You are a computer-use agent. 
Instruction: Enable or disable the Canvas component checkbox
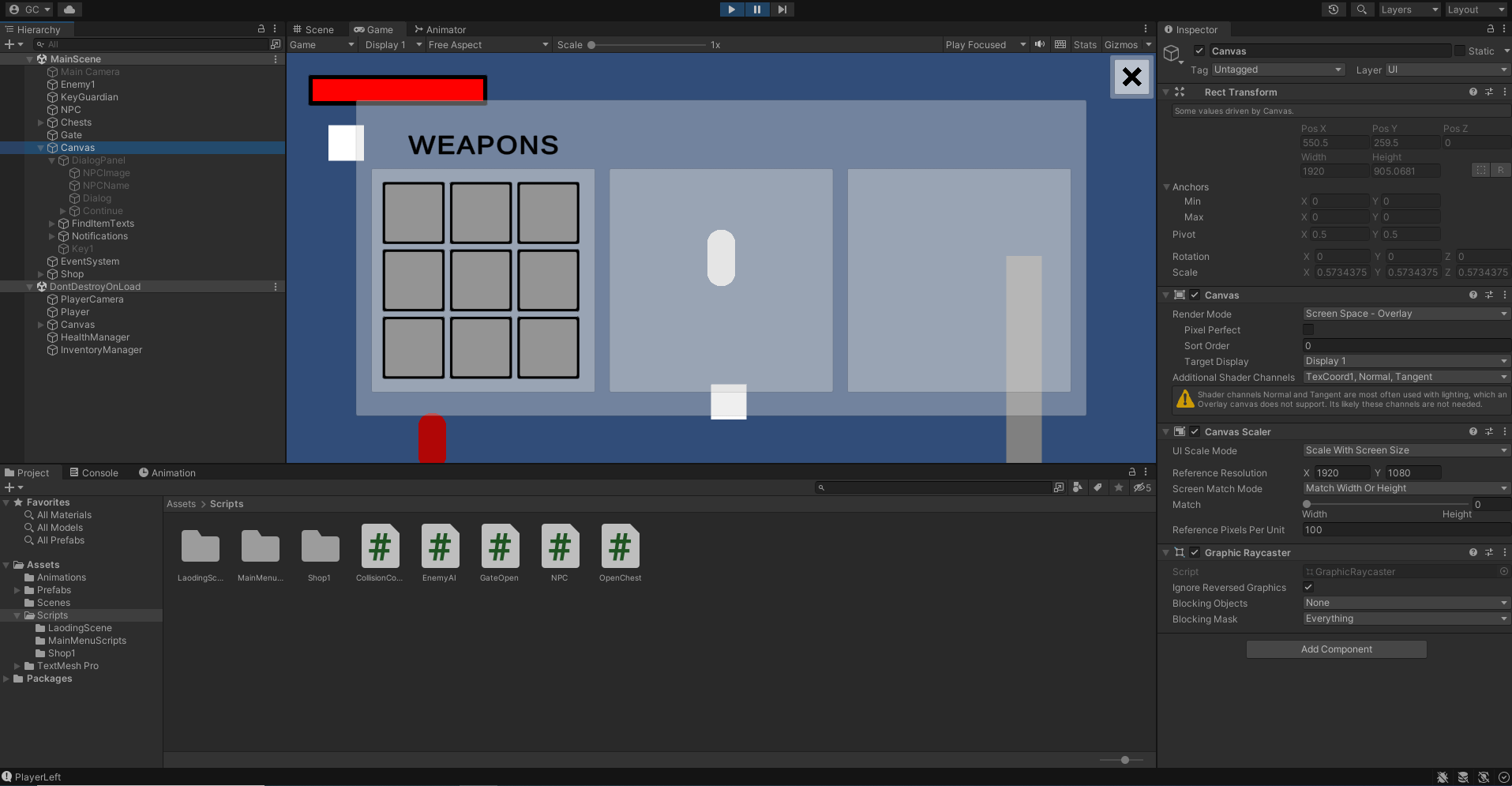pyautogui.click(x=1195, y=295)
